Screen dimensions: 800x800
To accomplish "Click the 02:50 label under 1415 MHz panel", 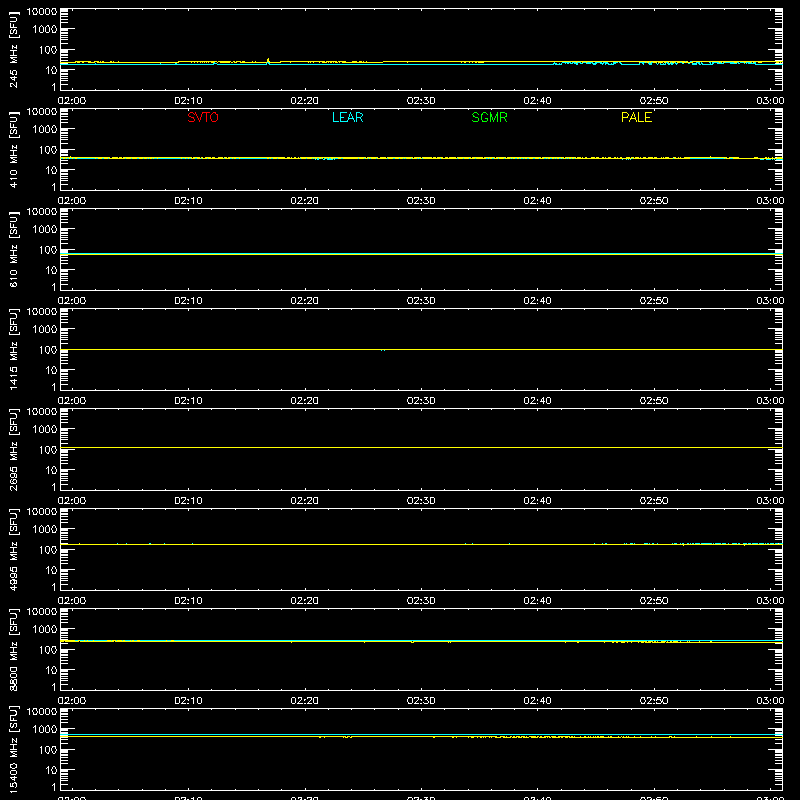I will 654,401.
